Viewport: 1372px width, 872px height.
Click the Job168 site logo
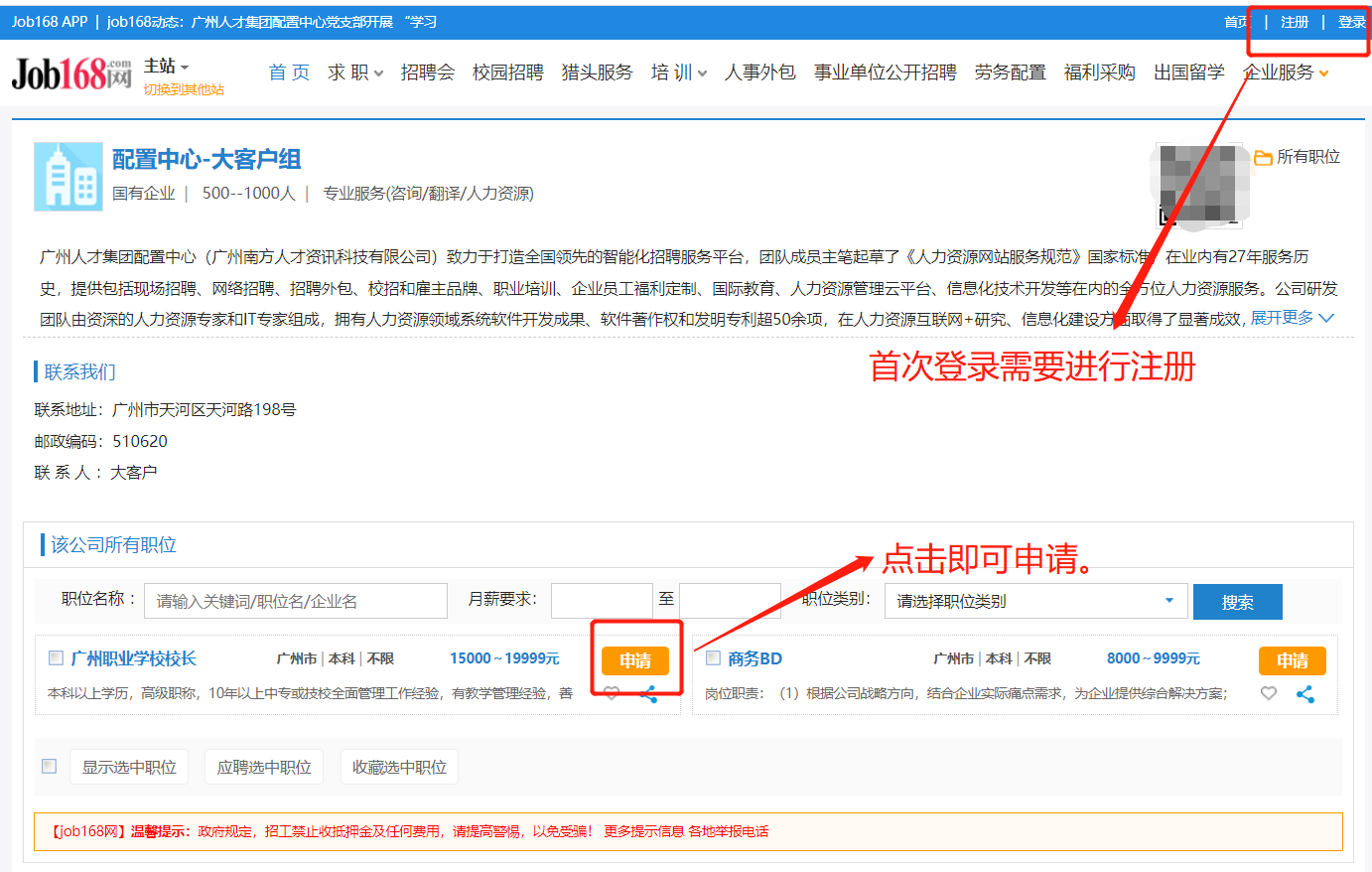point(71,73)
